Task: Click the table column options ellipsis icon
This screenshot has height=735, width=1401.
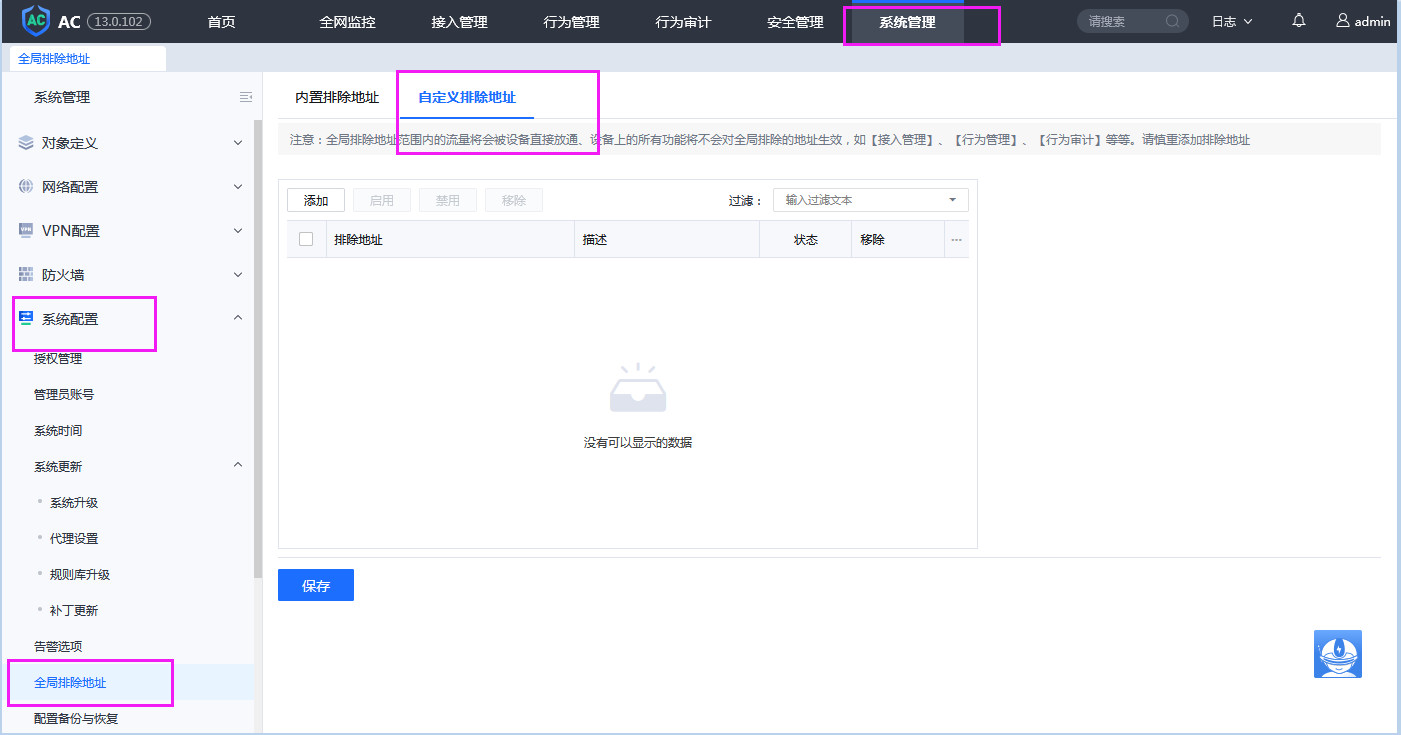Action: (956, 240)
